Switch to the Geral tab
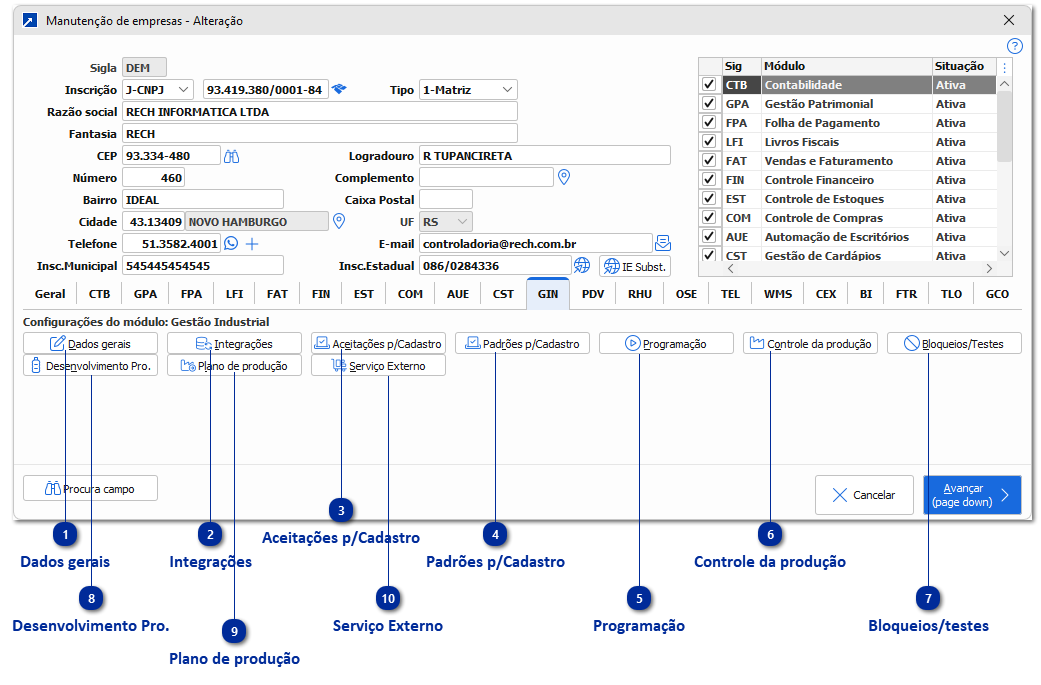 (x=50, y=294)
